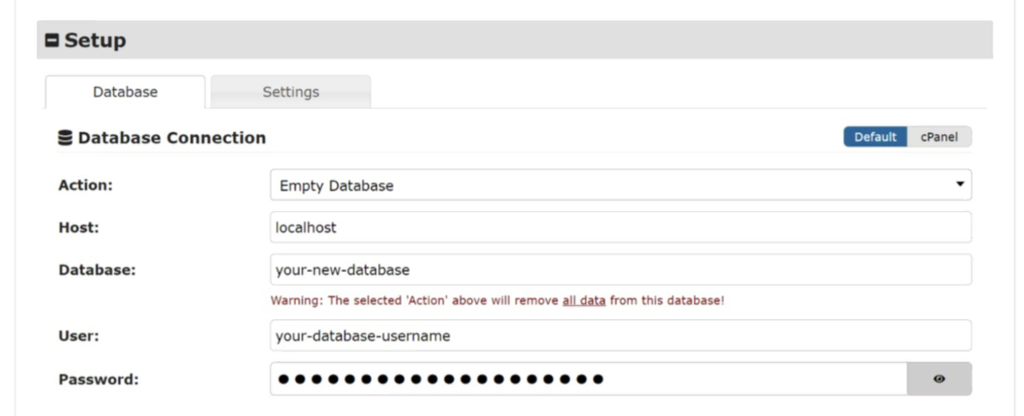The image size is (1024, 416).
Task: Click the database stack icon
Action: point(65,138)
